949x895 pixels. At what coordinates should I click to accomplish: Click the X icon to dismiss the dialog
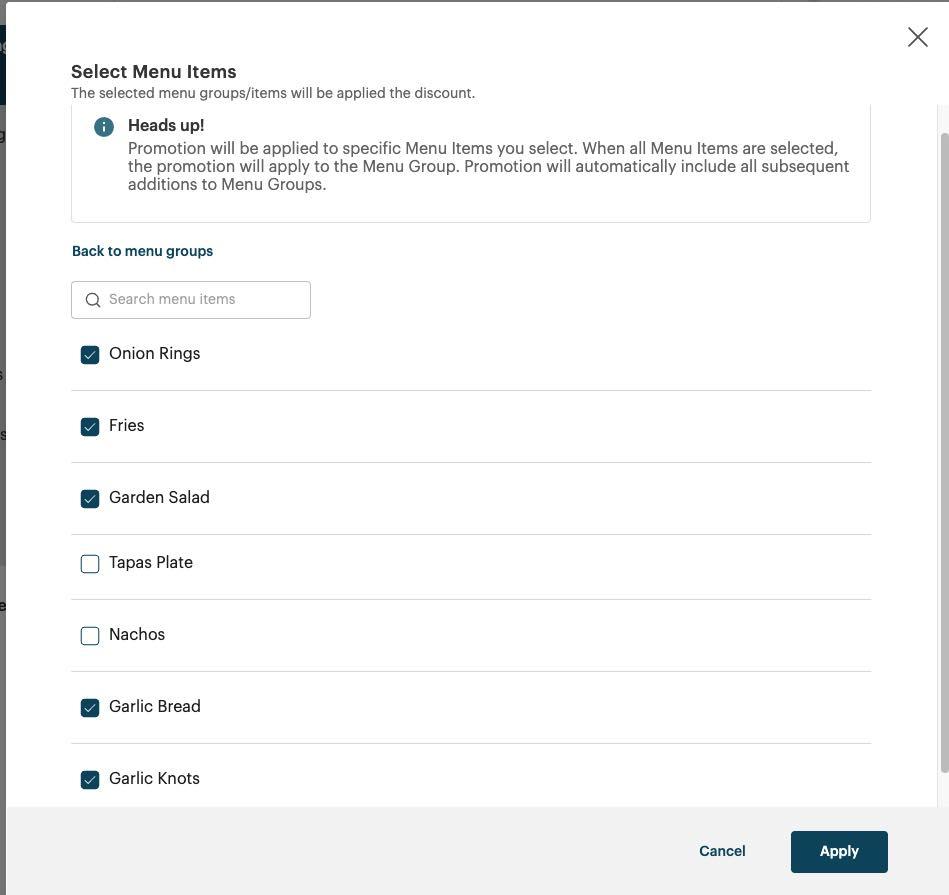917,37
